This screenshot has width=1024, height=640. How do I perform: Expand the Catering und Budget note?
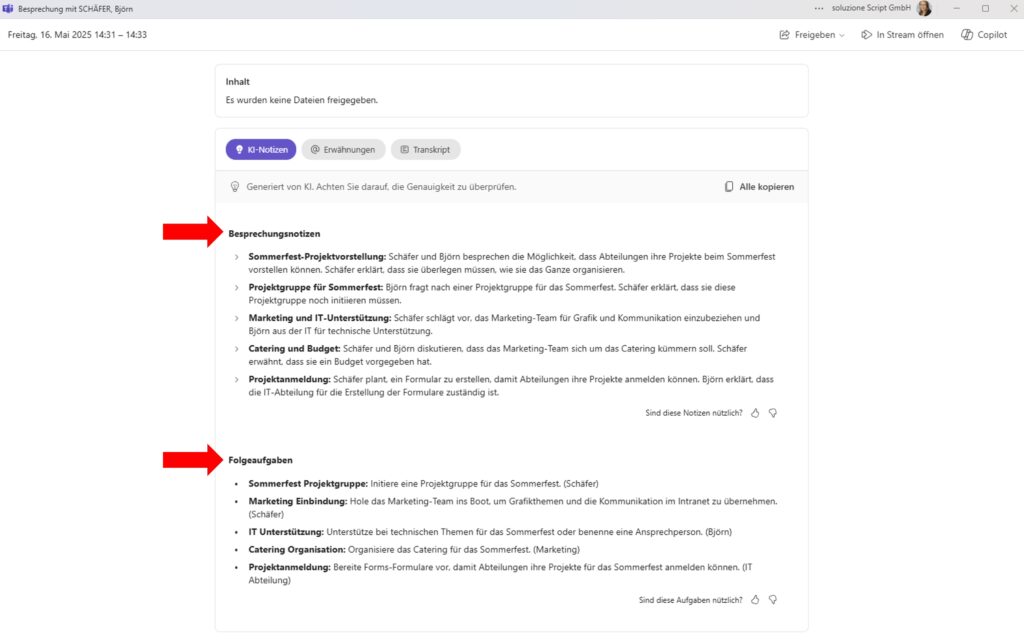point(237,349)
